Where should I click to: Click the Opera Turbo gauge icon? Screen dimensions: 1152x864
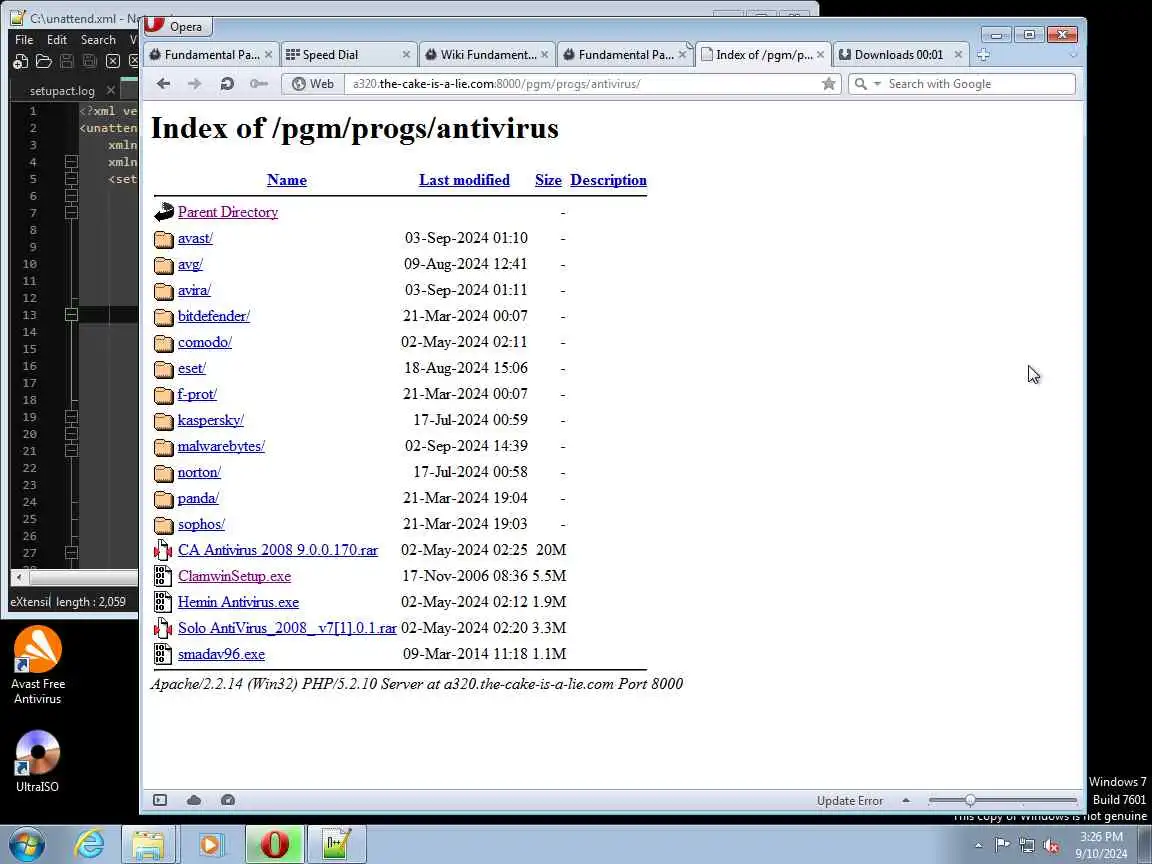tap(228, 800)
